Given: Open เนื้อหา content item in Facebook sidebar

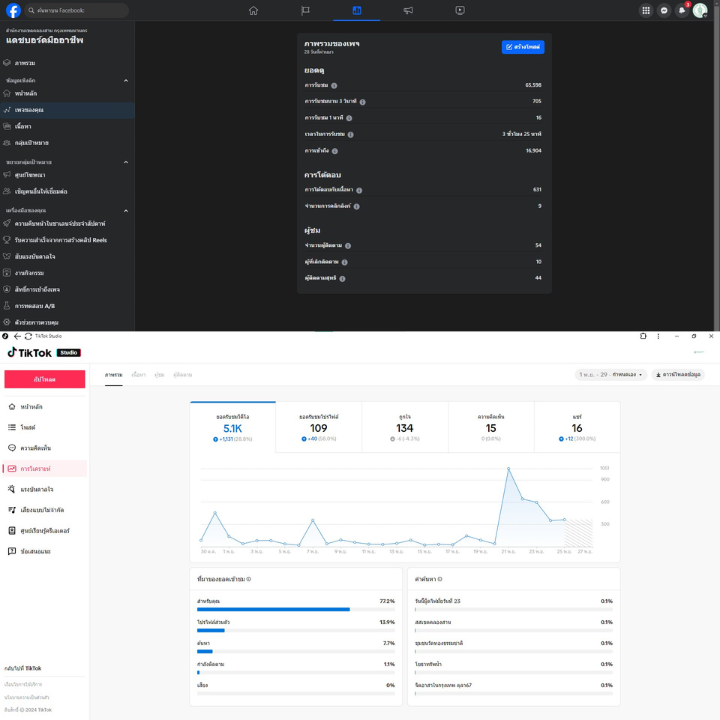Looking at the screenshot, I should 68,126.
